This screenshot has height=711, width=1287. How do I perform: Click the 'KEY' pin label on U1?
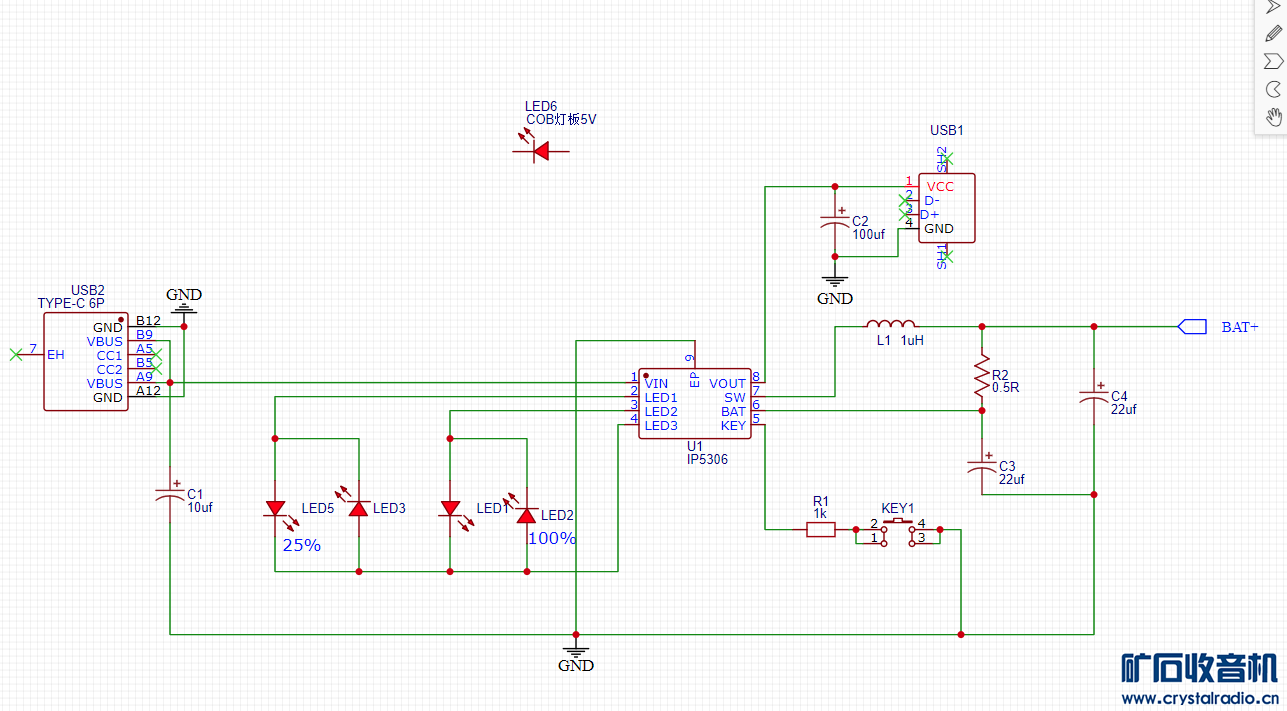[733, 425]
